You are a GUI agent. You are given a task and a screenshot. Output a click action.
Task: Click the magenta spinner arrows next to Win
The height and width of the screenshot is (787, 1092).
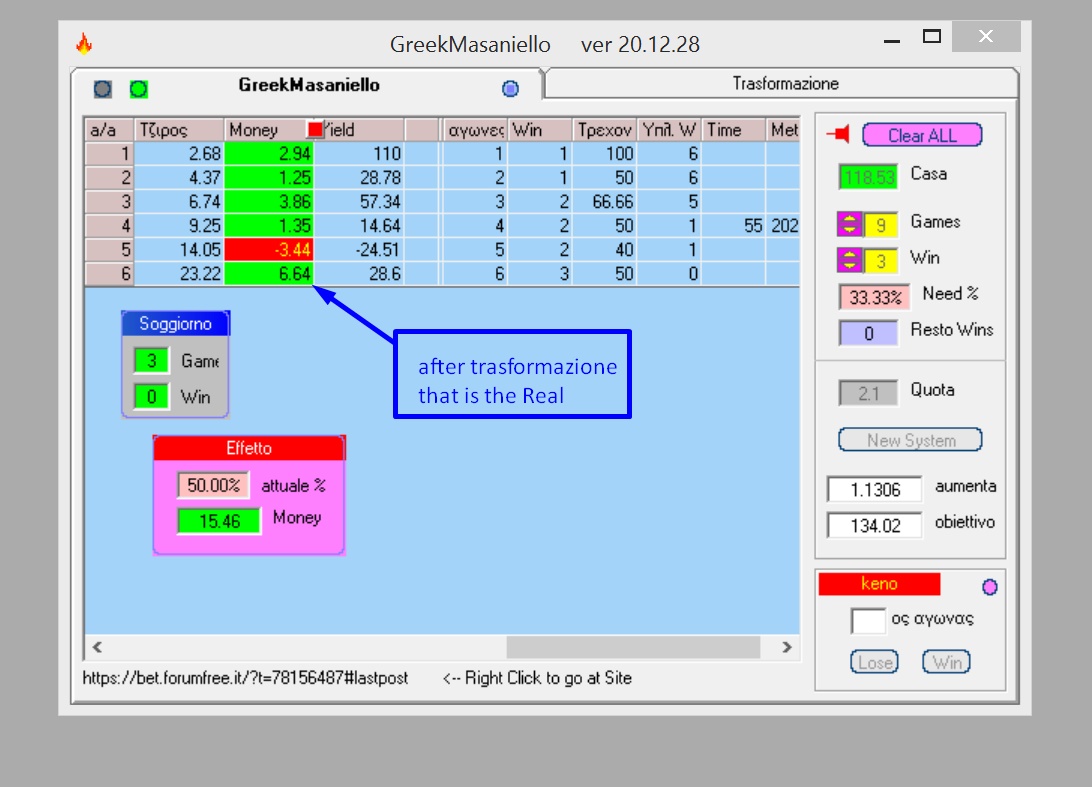click(x=850, y=260)
